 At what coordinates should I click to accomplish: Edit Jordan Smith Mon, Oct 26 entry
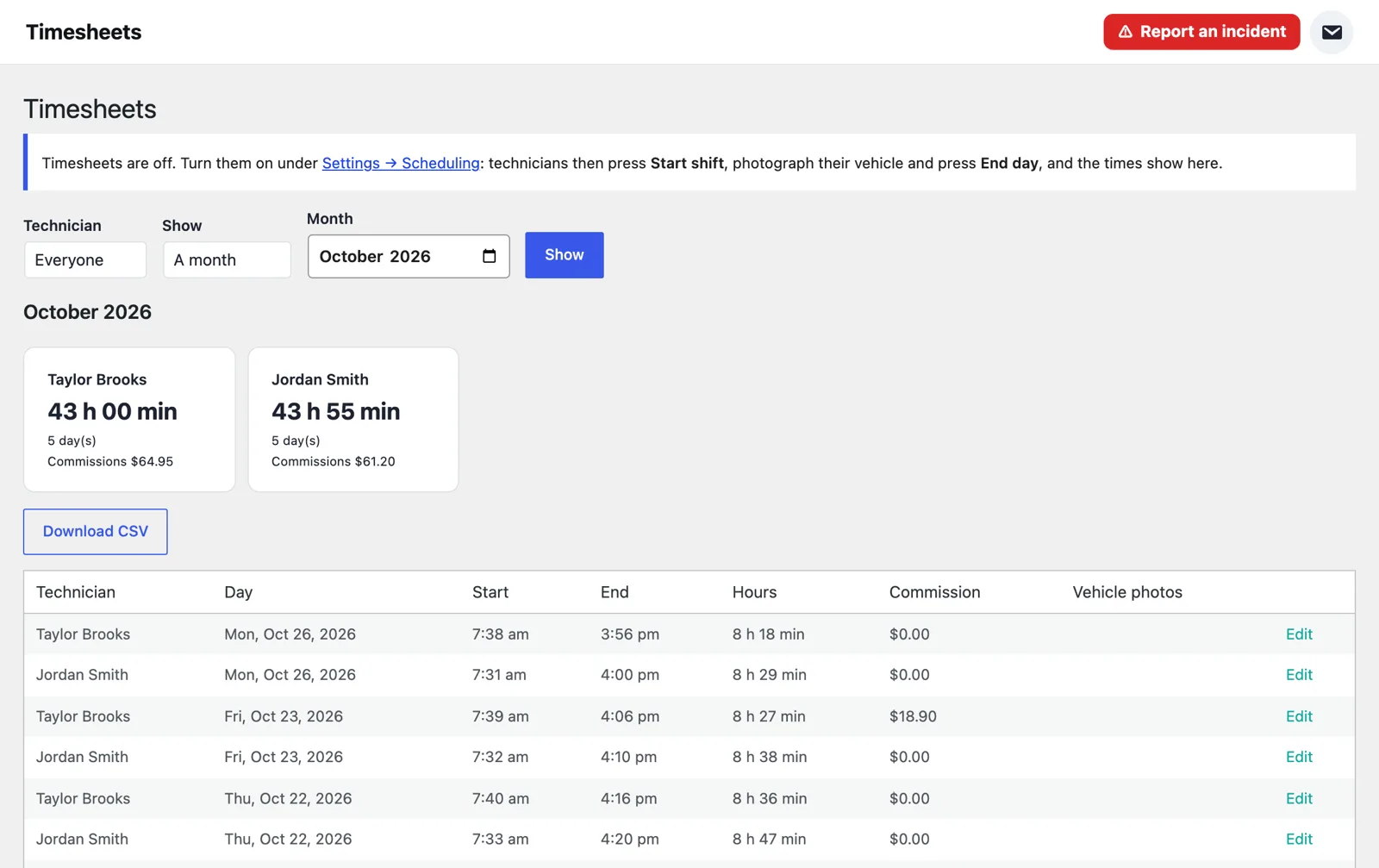pos(1299,675)
